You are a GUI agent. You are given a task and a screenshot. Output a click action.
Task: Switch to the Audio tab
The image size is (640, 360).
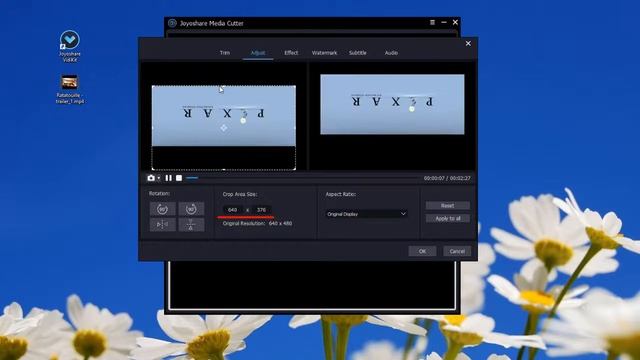391,53
